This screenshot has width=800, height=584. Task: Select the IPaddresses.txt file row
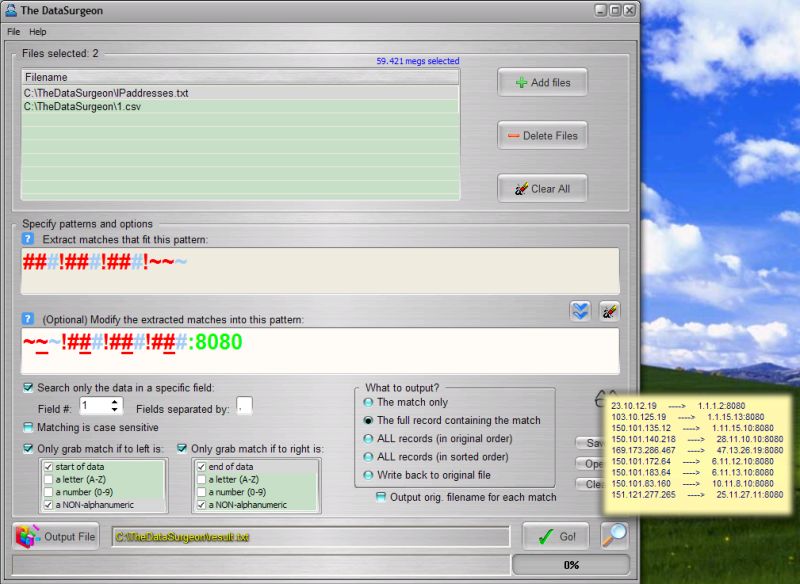(x=240, y=93)
